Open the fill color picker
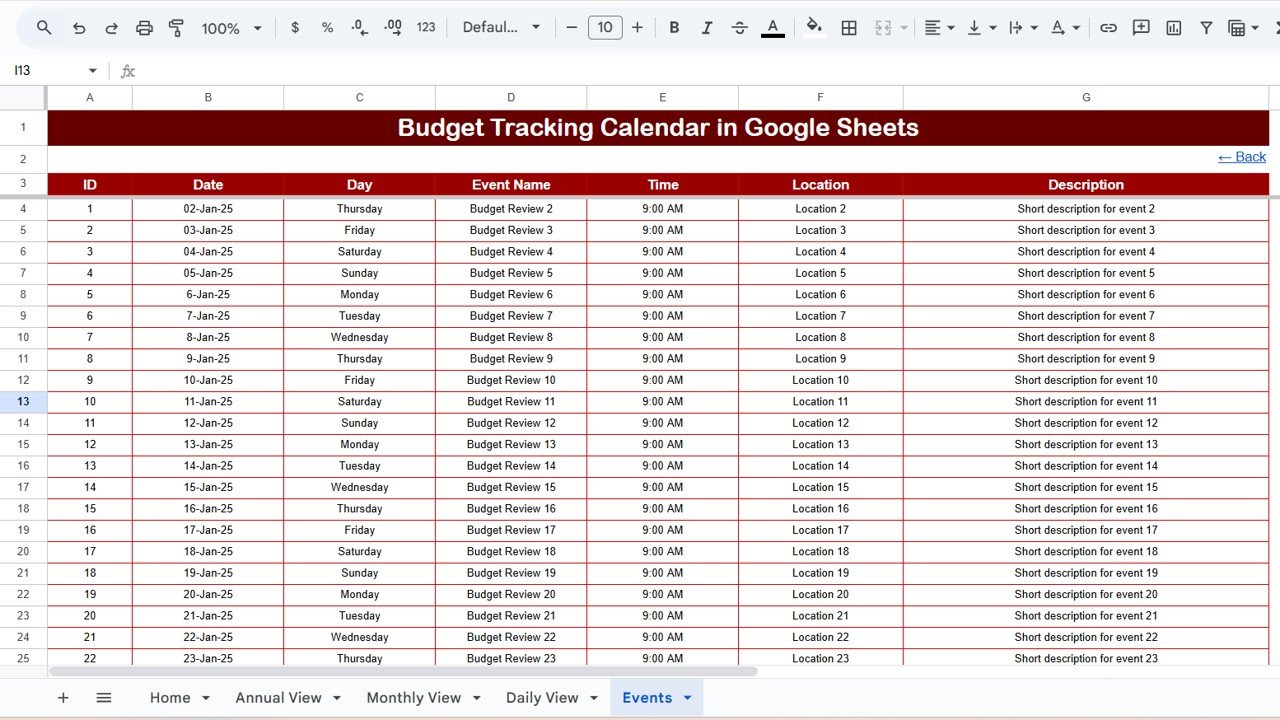 [x=814, y=28]
